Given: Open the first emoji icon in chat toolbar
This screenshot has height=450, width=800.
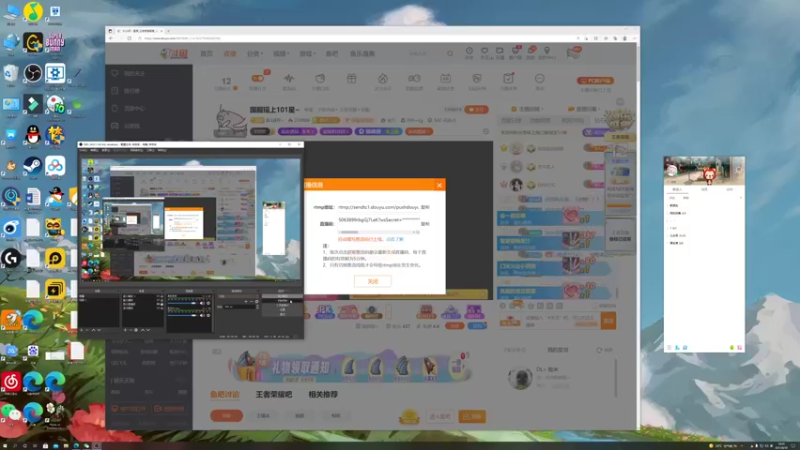Looking at the screenshot, I should tap(503, 306).
